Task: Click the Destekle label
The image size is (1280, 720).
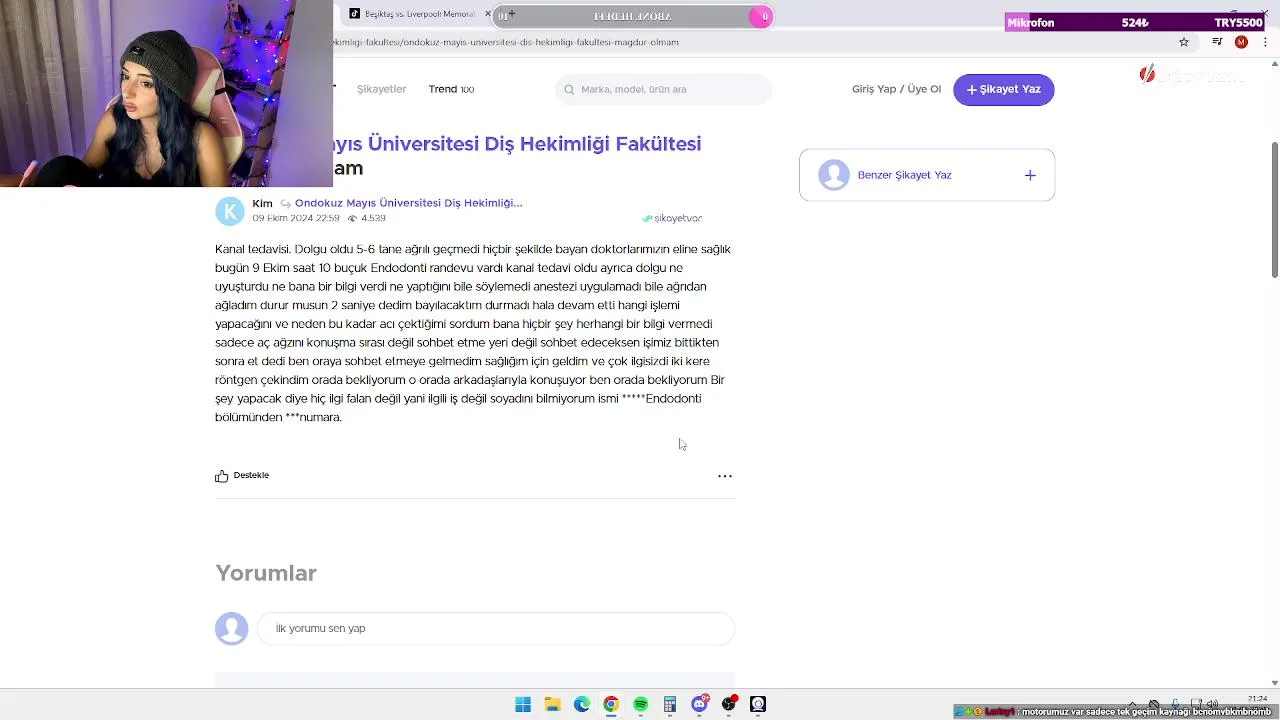Action: pos(251,475)
